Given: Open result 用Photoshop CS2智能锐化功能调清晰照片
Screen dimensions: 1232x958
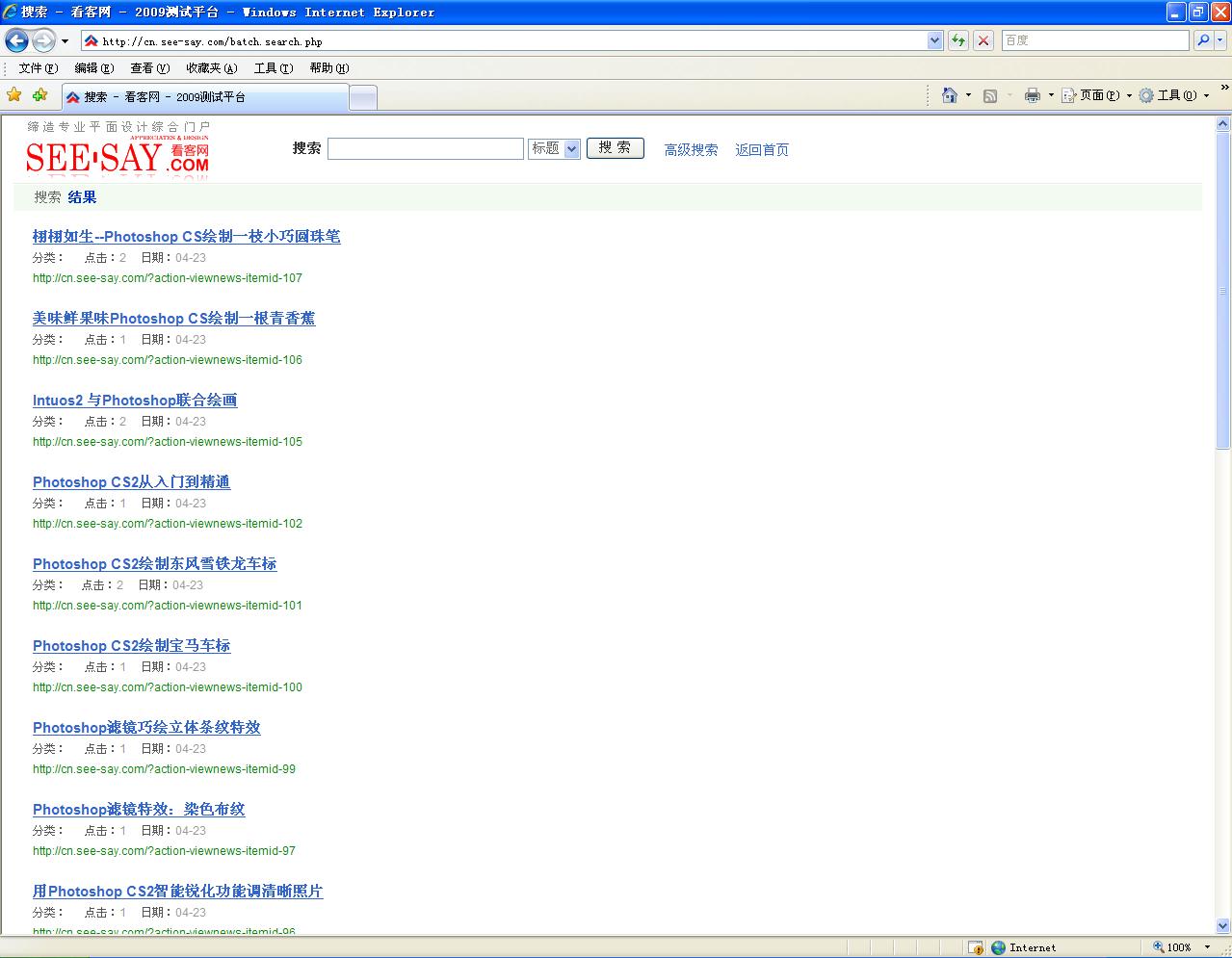Looking at the screenshot, I should tap(178, 892).
